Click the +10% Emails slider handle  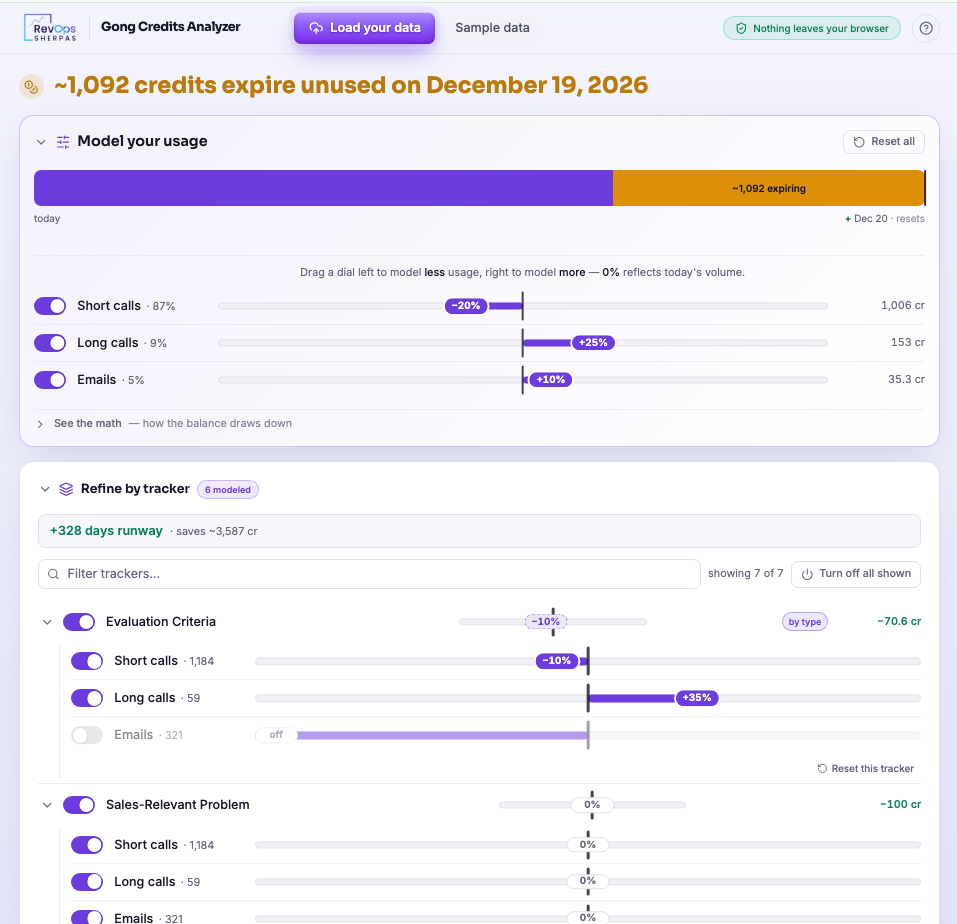551,380
